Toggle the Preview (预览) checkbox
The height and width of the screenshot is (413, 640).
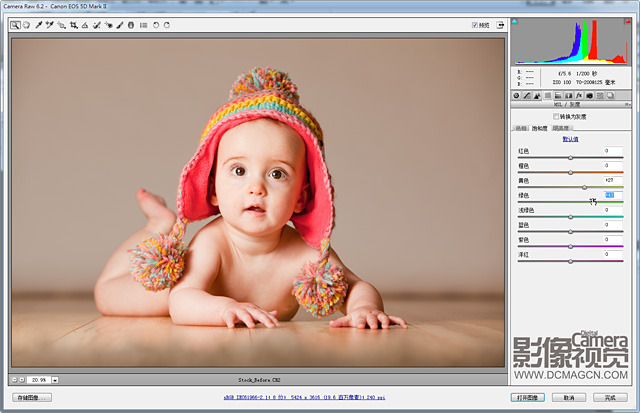(x=475, y=25)
